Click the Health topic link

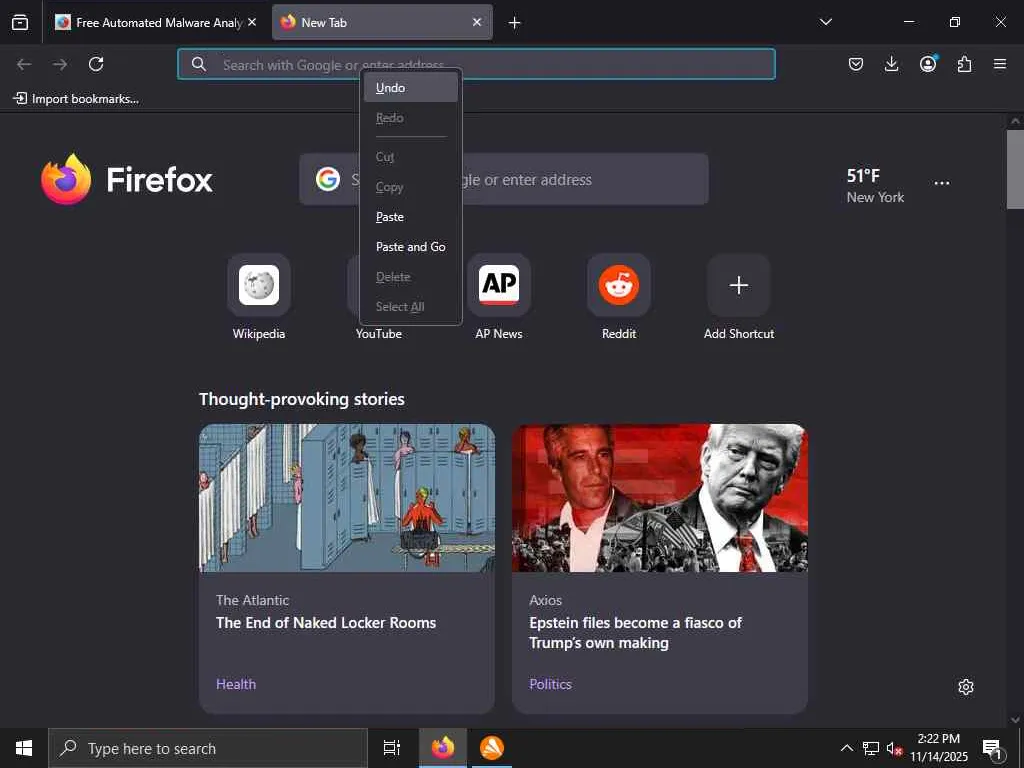pyautogui.click(x=236, y=684)
